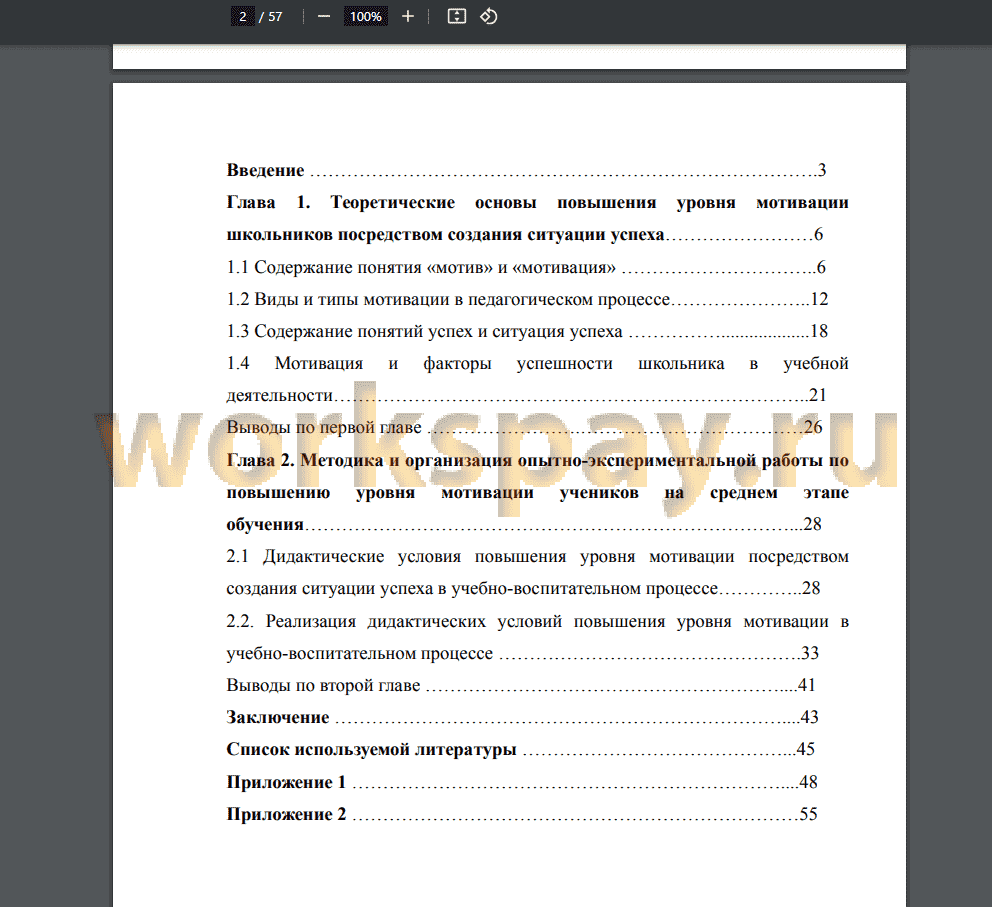Click 'учебно-воспитательном процессе' line with page 33
Screen dimensions: 992x907
[x=523, y=653]
